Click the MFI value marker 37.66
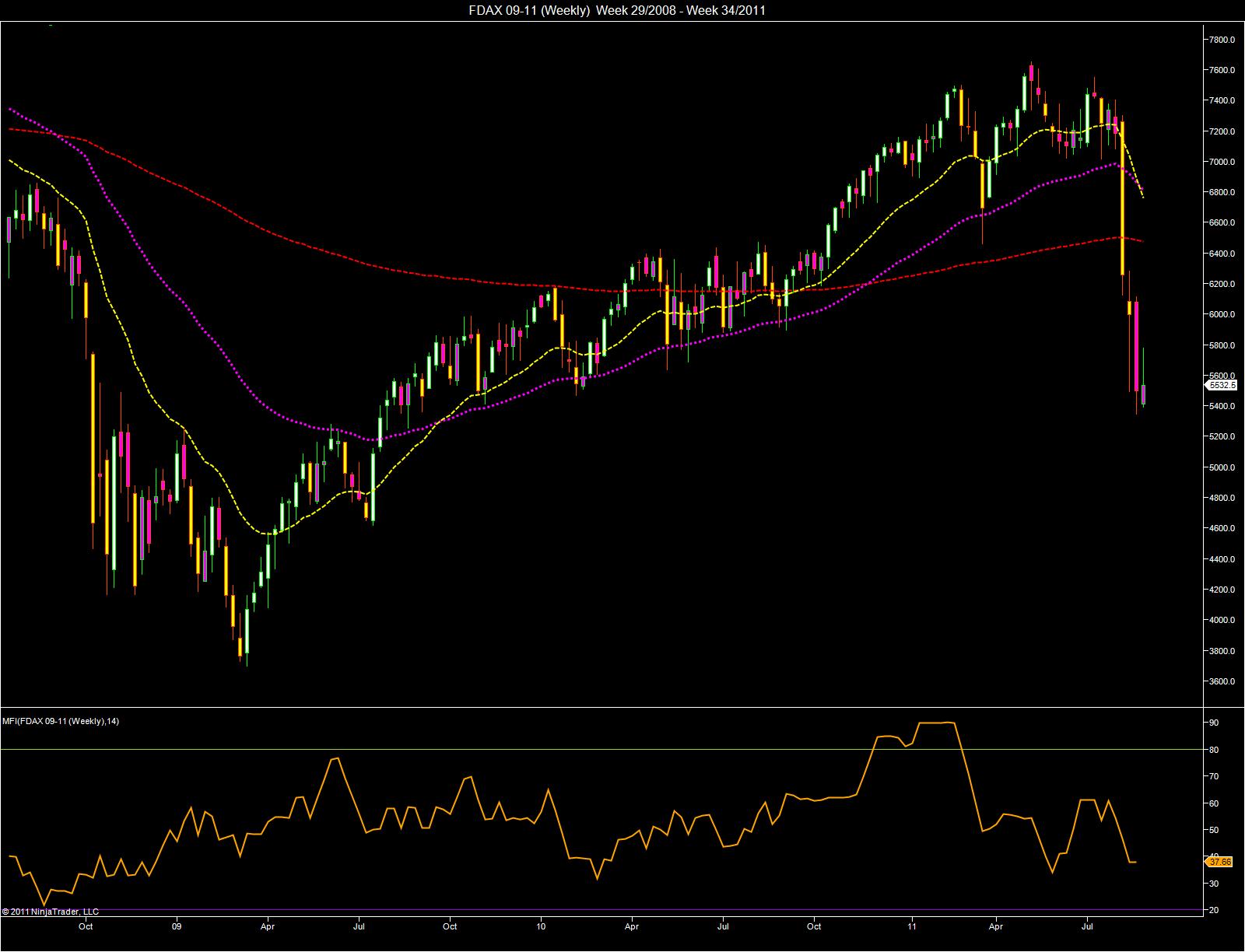The height and width of the screenshot is (952, 1245). click(x=1219, y=861)
